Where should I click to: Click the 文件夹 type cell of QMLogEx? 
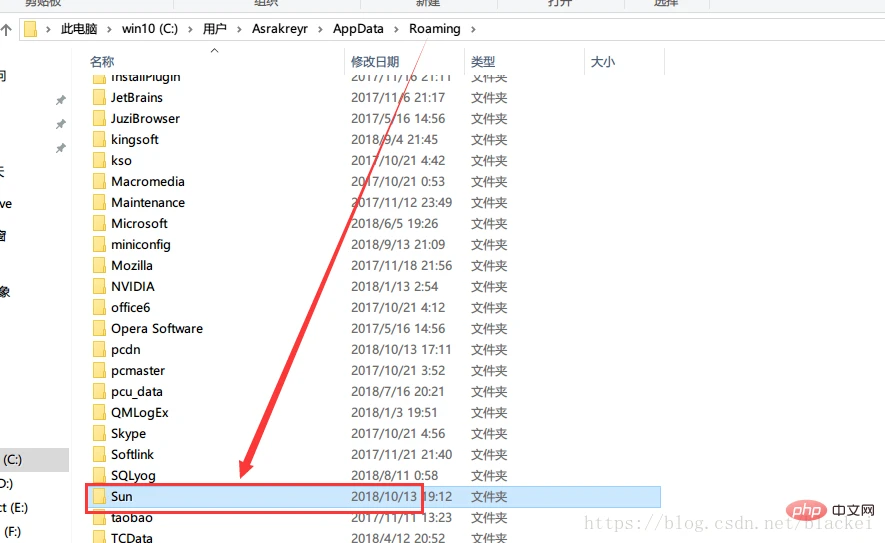click(x=489, y=412)
